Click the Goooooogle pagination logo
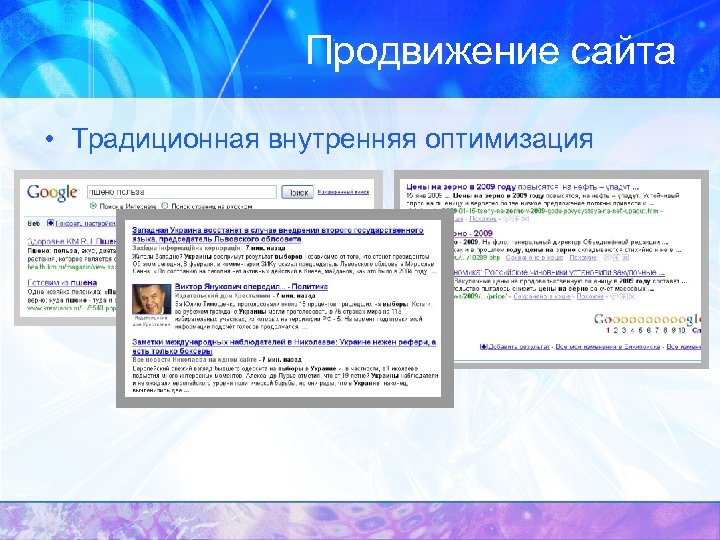 [647, 319]
